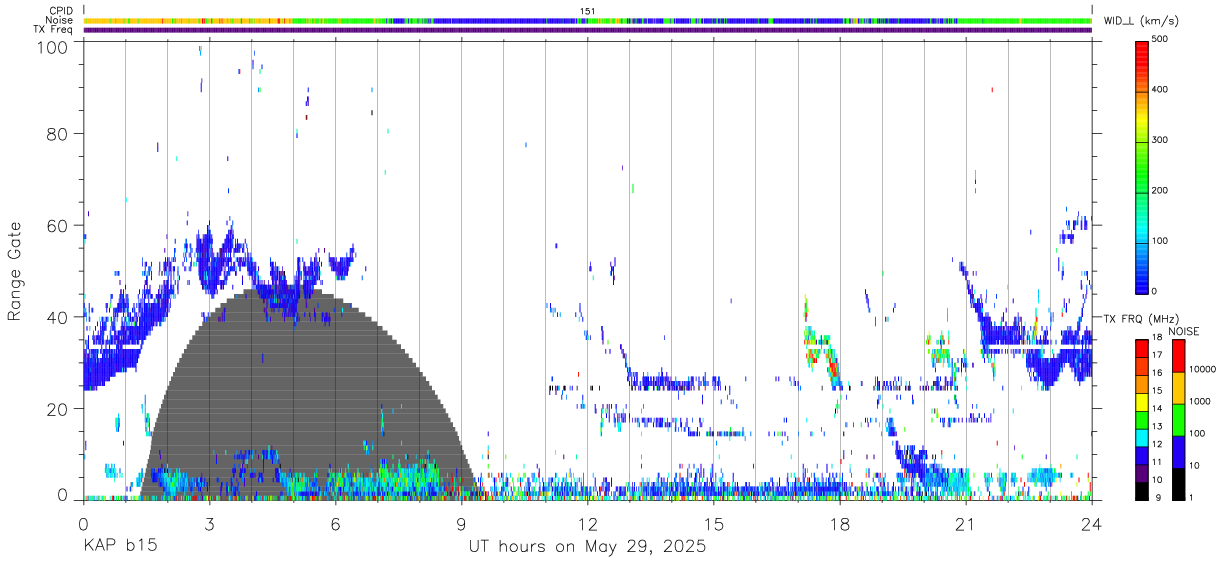This screenshot has width=1228, height=567.
Task: Click the TX FRQ legend tick 9
Action: pyautogui.click(x=1157, y=498)
